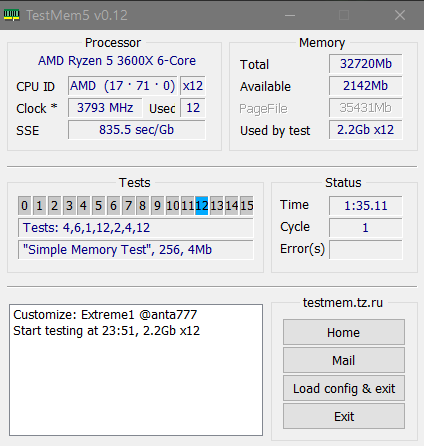
Task: Select test number 6 box
Action: pyautogui.click(x=113, y=206)
